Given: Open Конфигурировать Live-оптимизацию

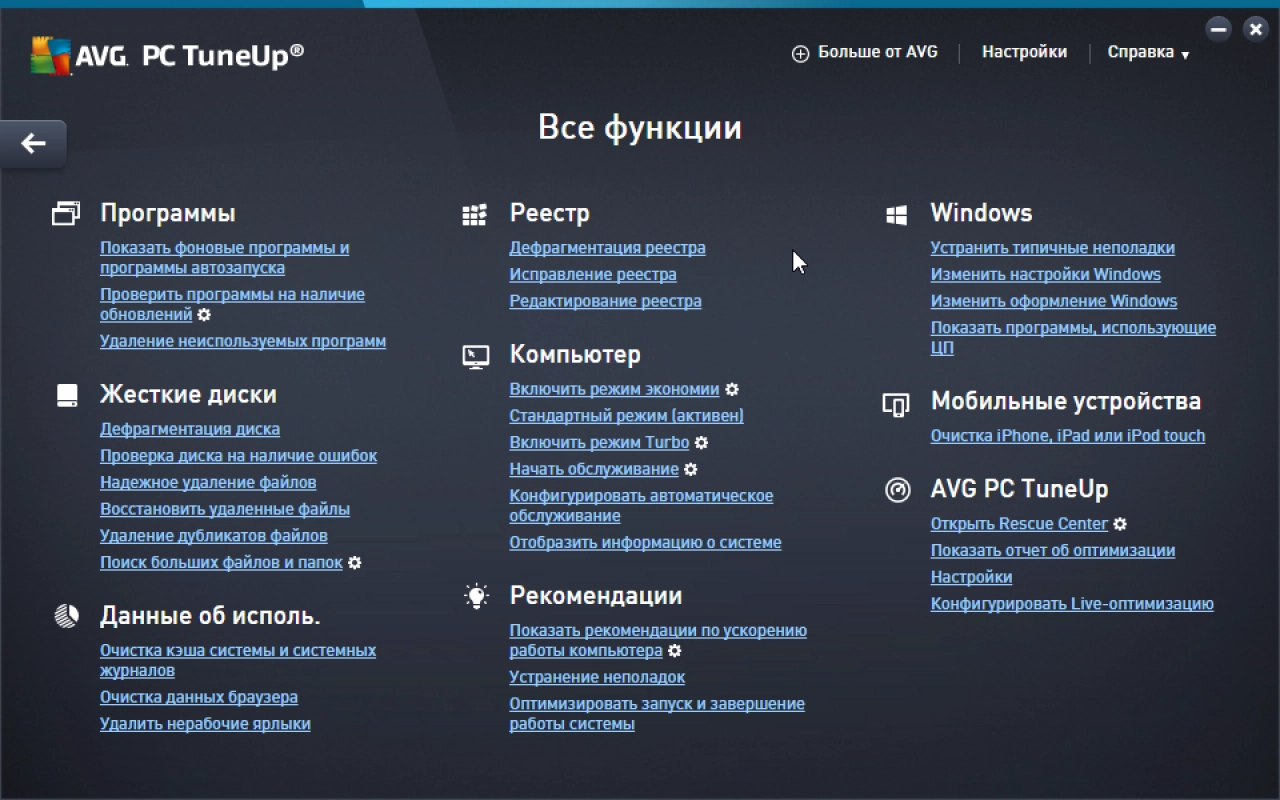Looking at the screenshot, I should tap(1072, 604).
